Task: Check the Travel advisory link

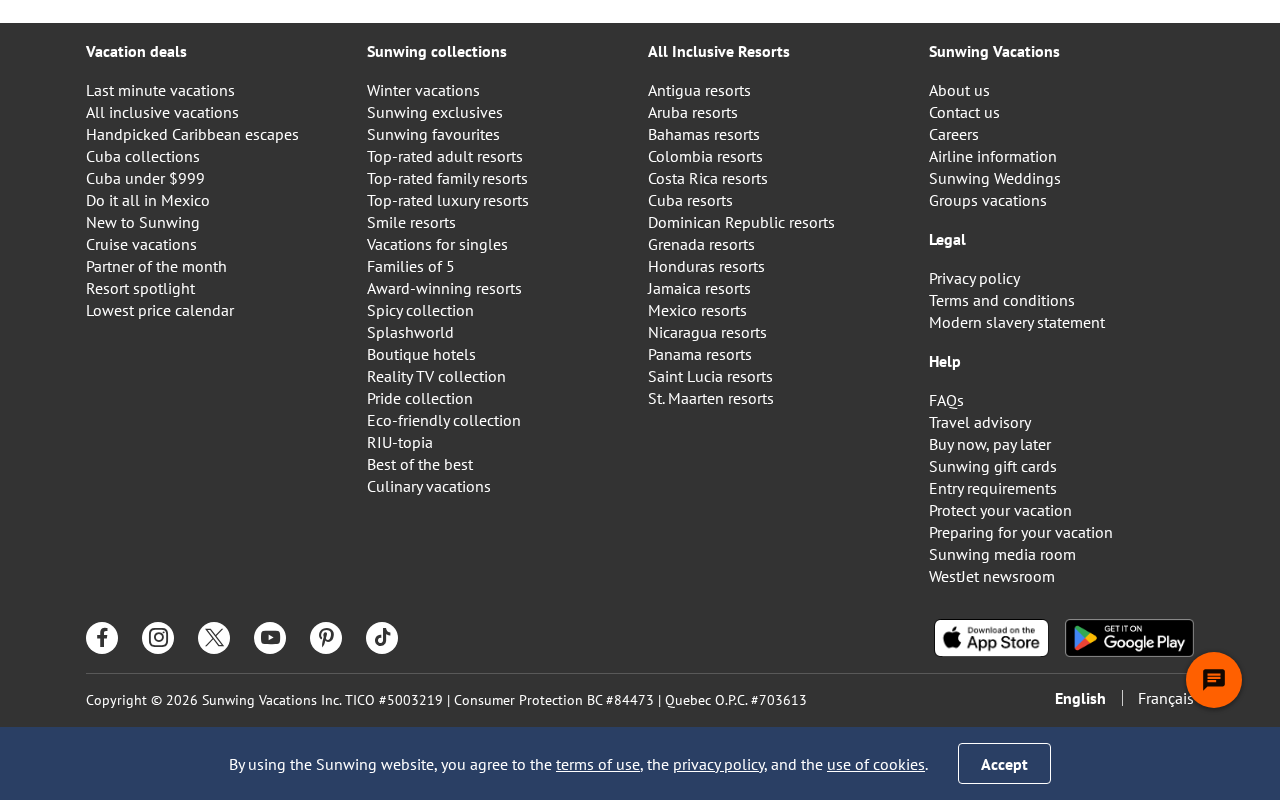Action: [x=980, y=422]
